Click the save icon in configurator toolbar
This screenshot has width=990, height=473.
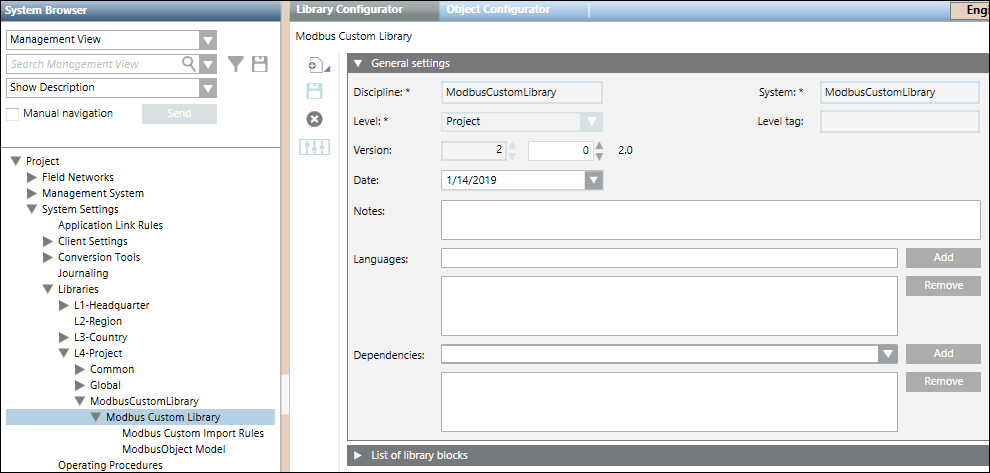tap(314, 91)
